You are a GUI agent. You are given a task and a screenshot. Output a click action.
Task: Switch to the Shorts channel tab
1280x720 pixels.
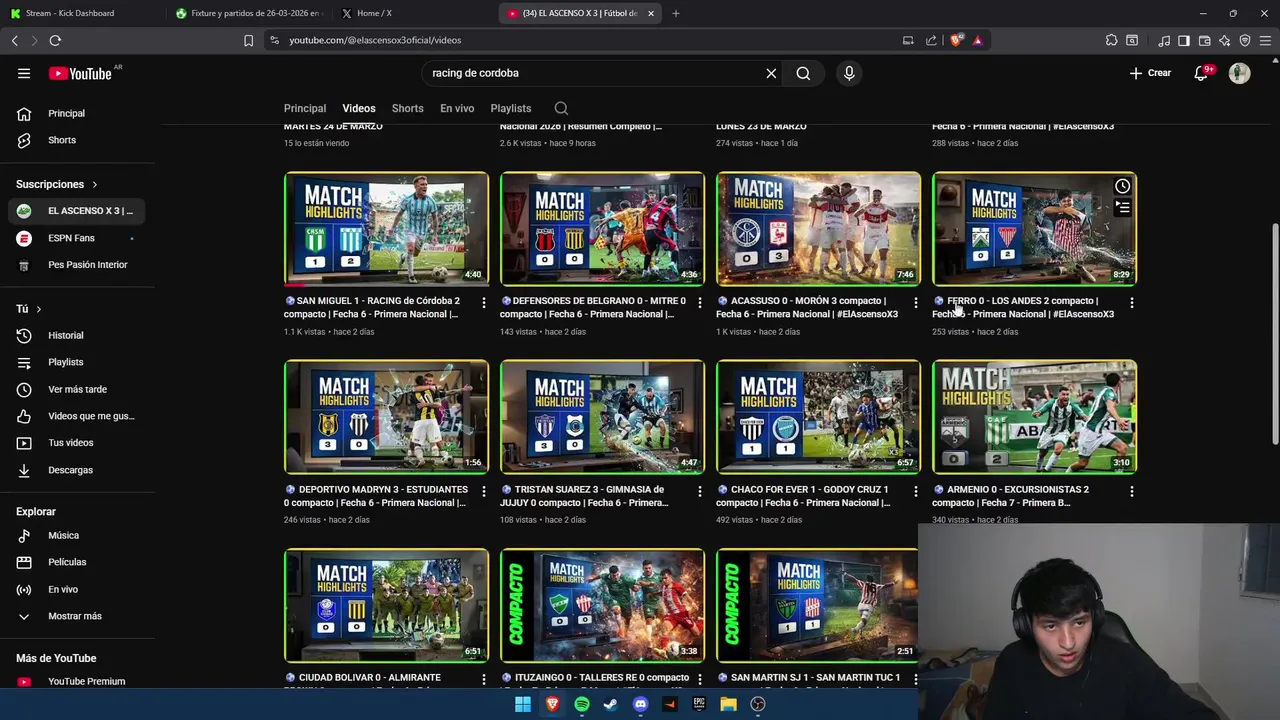coord(408,108)
